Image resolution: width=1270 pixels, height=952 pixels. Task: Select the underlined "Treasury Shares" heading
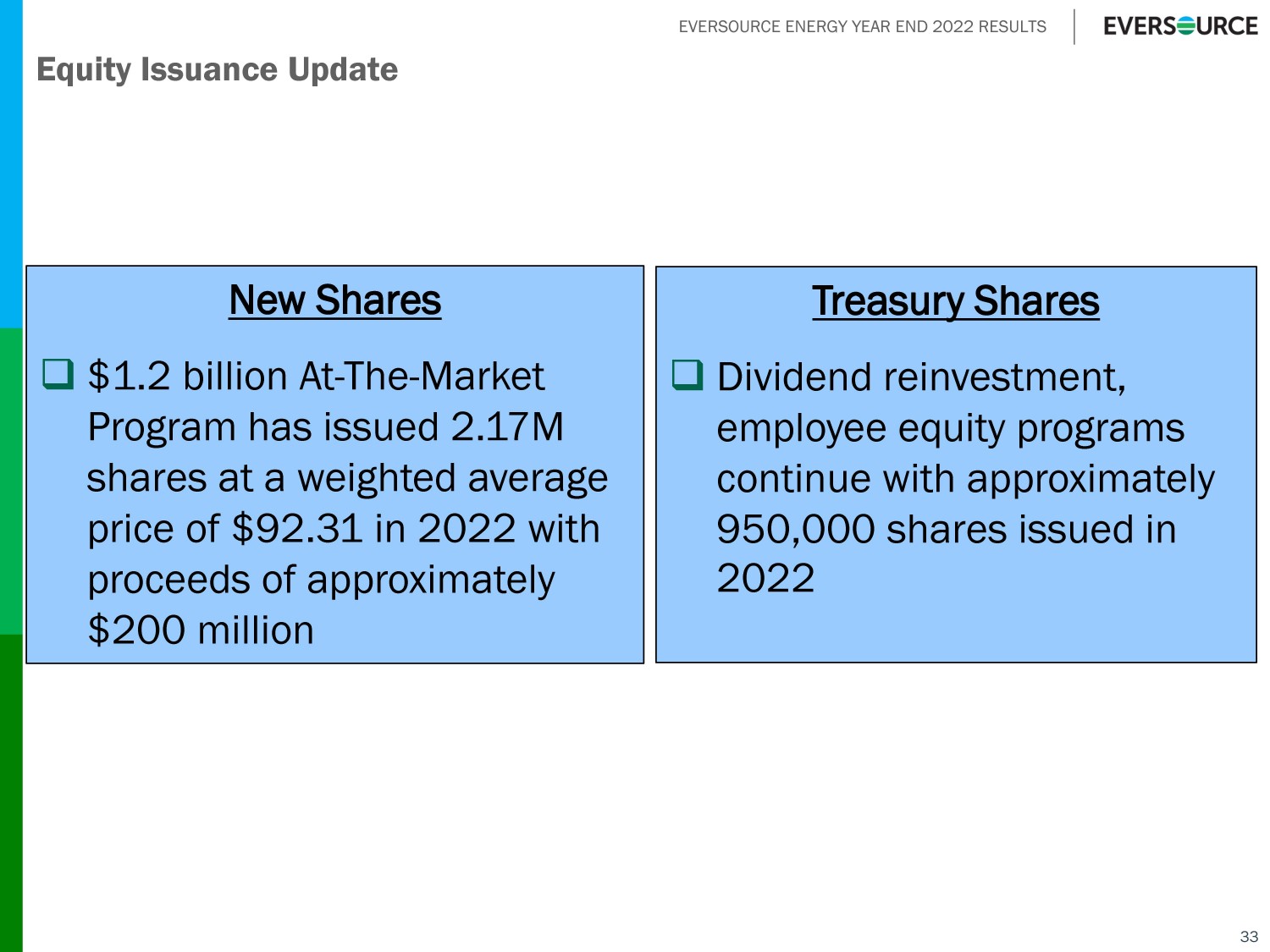[955, 301]
